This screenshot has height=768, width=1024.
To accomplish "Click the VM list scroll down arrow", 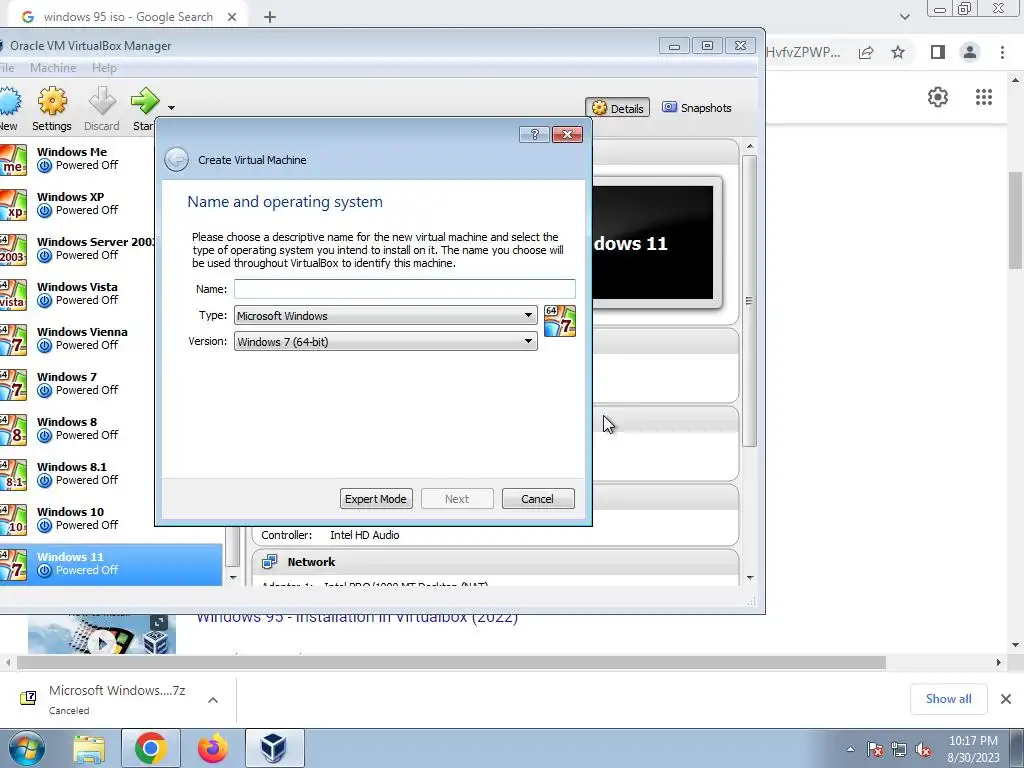I will (x=233, y=577).
